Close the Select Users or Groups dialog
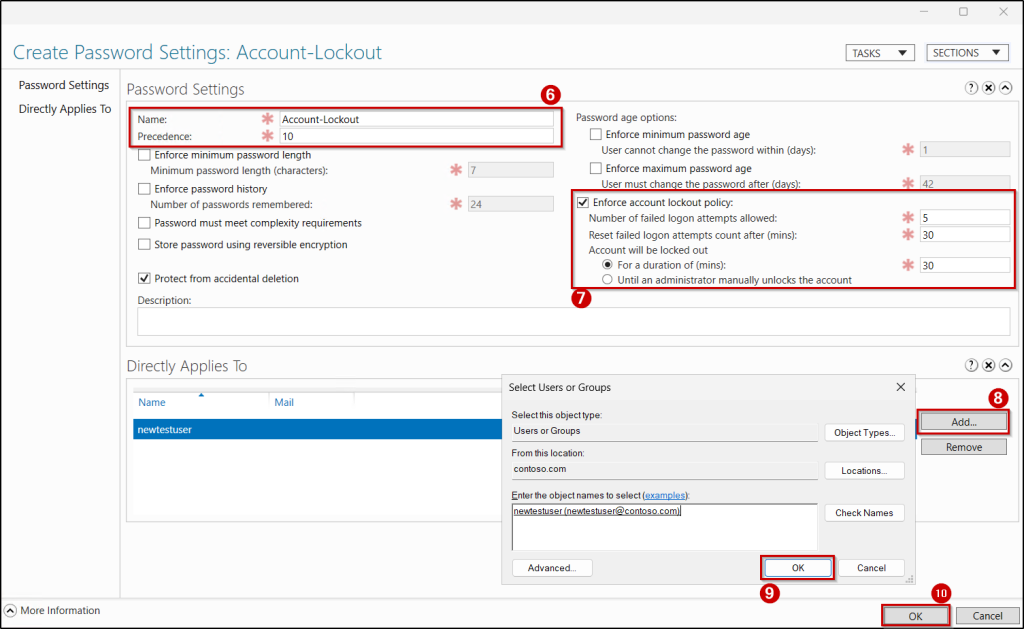Screen dimensions: 1024x629 tap(899, 387)
